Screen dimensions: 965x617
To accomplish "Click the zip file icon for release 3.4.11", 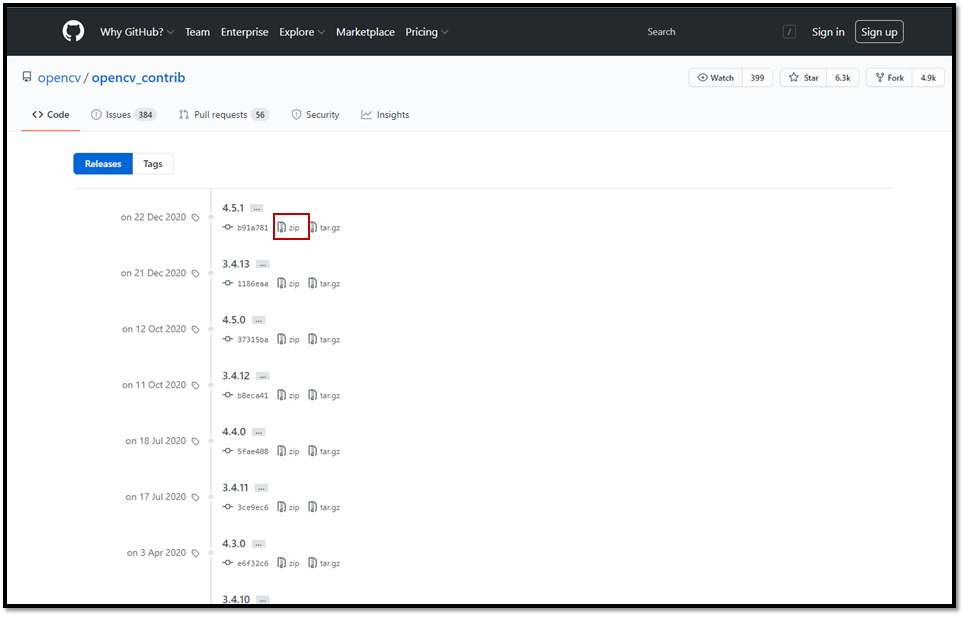I will tap(281, 507).
